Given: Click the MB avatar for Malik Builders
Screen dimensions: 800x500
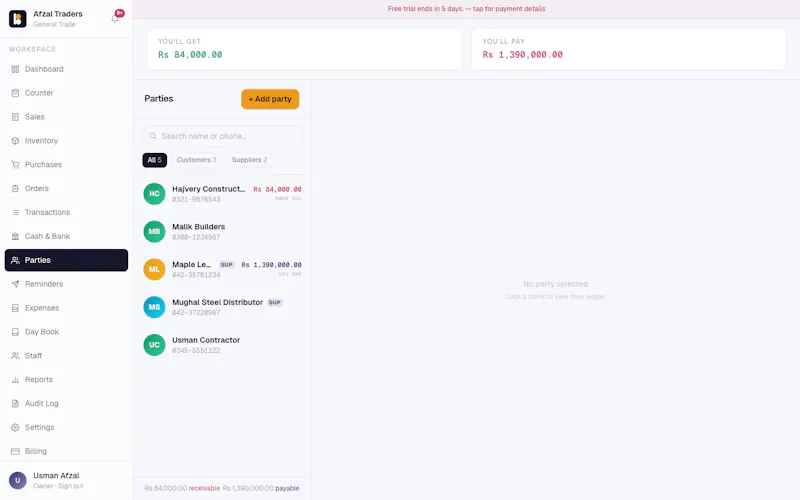Looking at the screenshot, I should pos(154,232).
